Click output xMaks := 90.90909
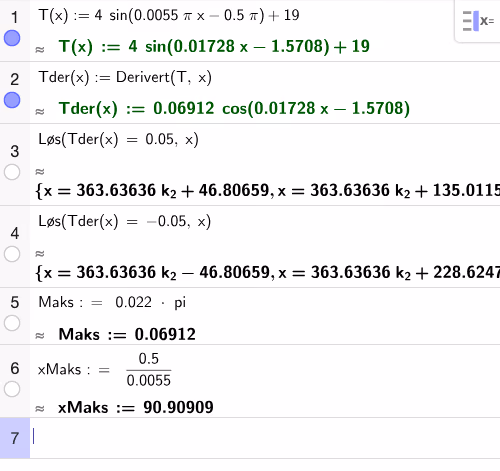This screenshot has height=471, width=500. (x=136, y=407)
